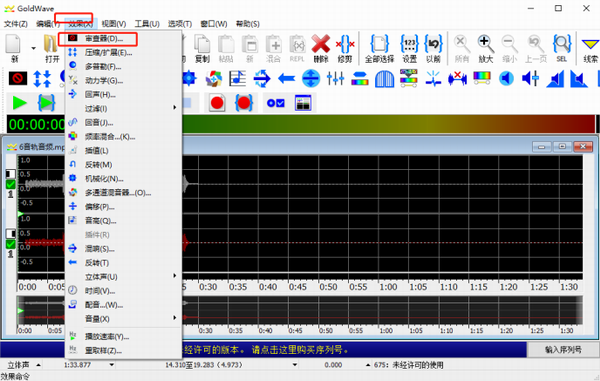Click the Pitch music-note toolbar icon
Viewport: 600px width, 381px height.
(238, 78)
